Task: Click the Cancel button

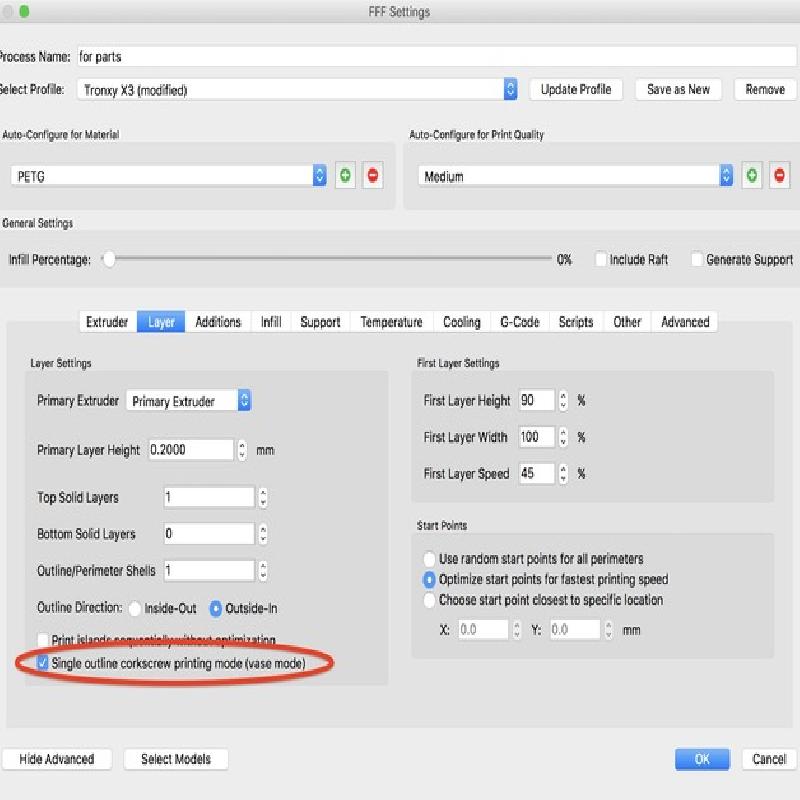Action: tap(769, 759)
